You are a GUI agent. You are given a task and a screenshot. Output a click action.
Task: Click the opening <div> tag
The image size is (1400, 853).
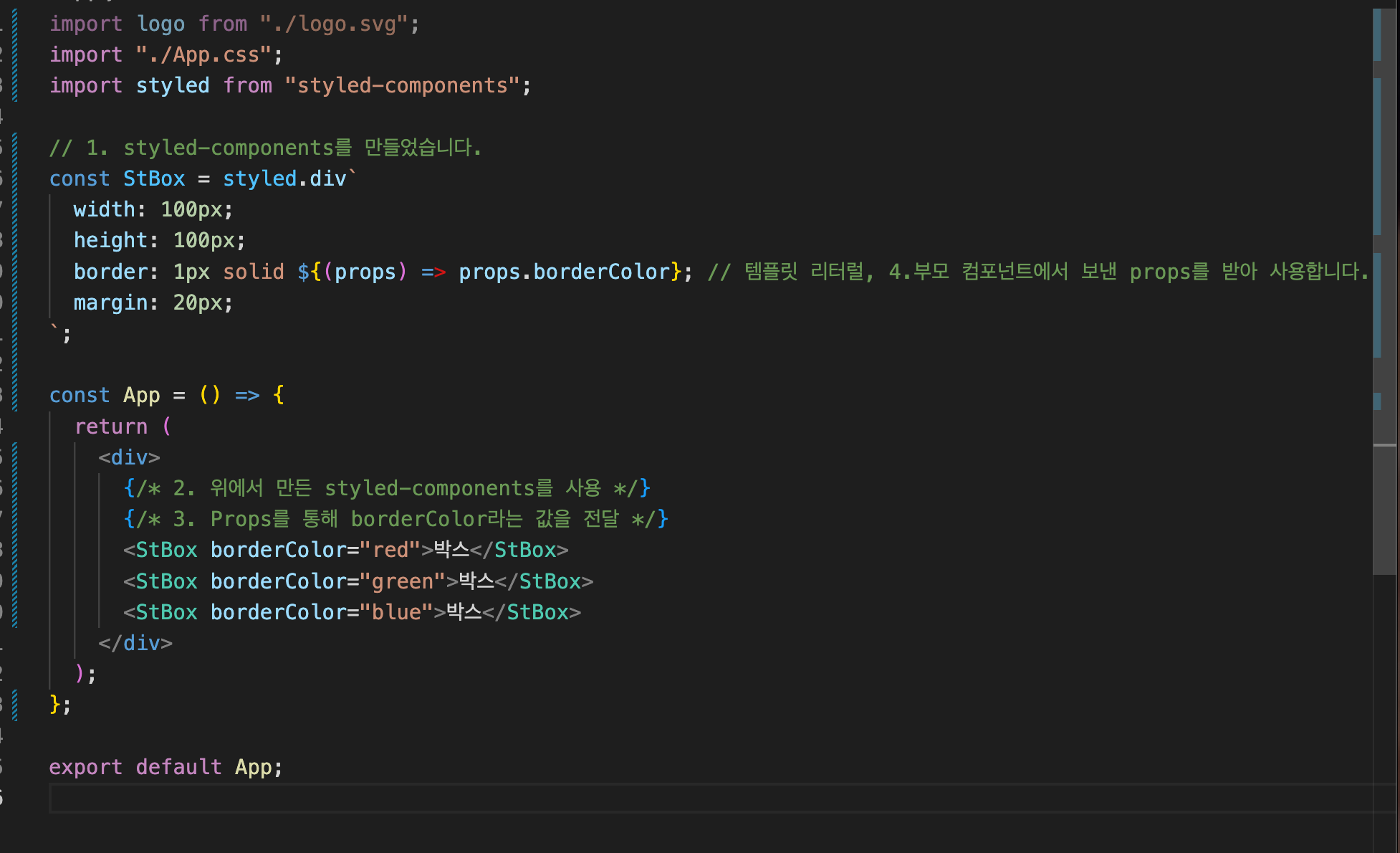coord(129,458)
